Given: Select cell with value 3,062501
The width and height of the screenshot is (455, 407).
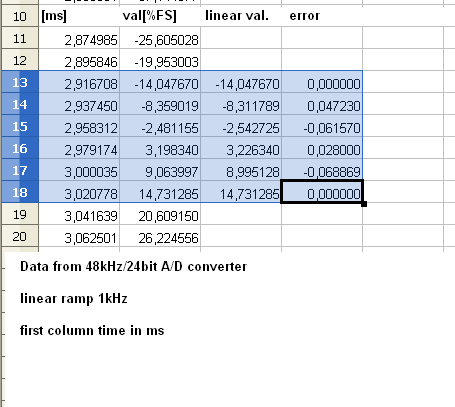Looking at the screenshot, I should coord(79,236).
